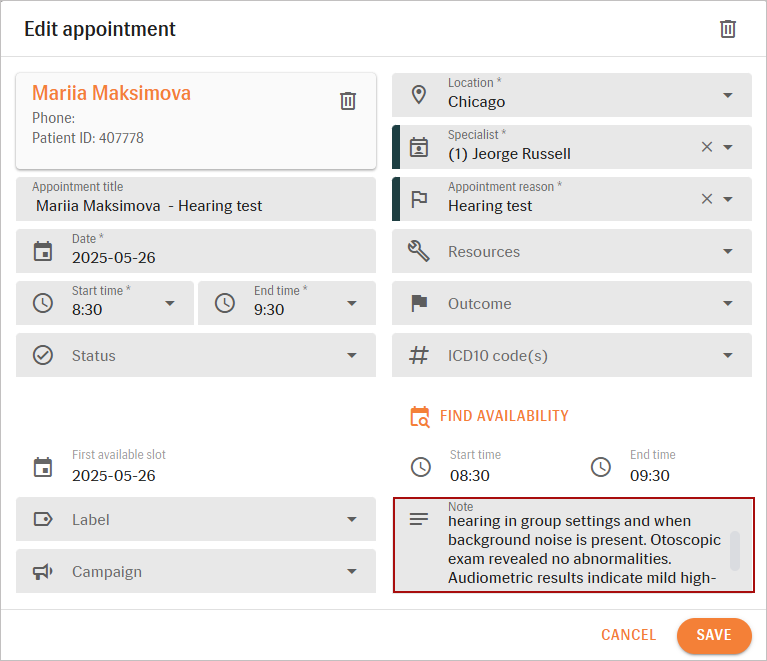Open the Outcome dropdown
Screen dimensions: 767x661
[x=728, y=304]
